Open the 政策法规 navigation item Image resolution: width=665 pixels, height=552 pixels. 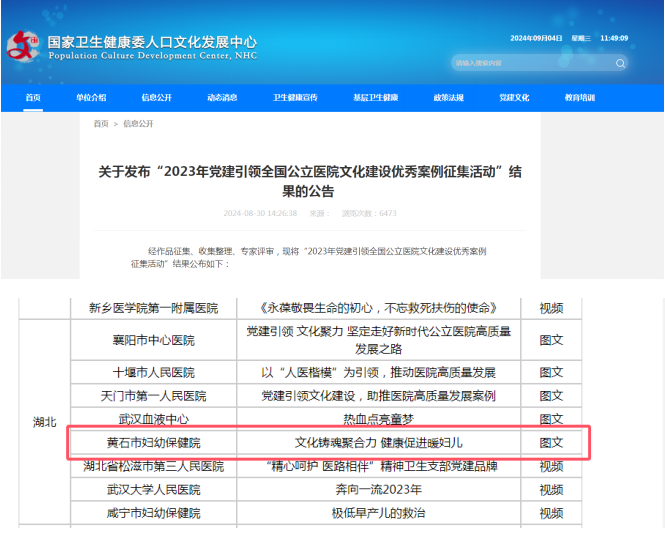pos(449,98)
